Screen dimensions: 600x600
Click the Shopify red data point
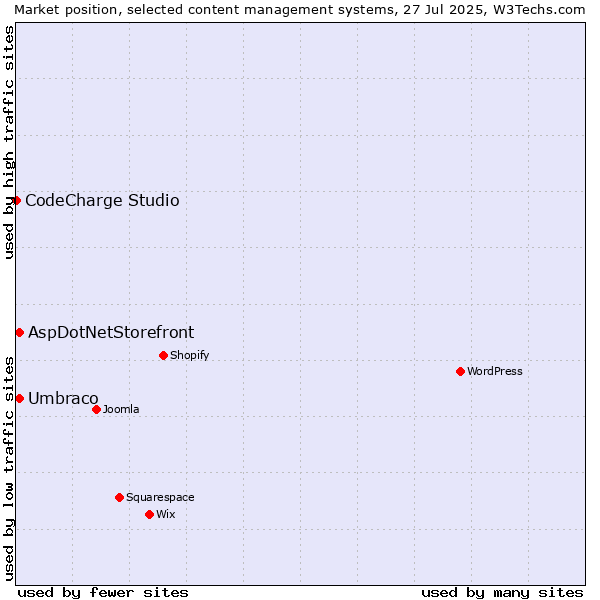tap(163, 355)
